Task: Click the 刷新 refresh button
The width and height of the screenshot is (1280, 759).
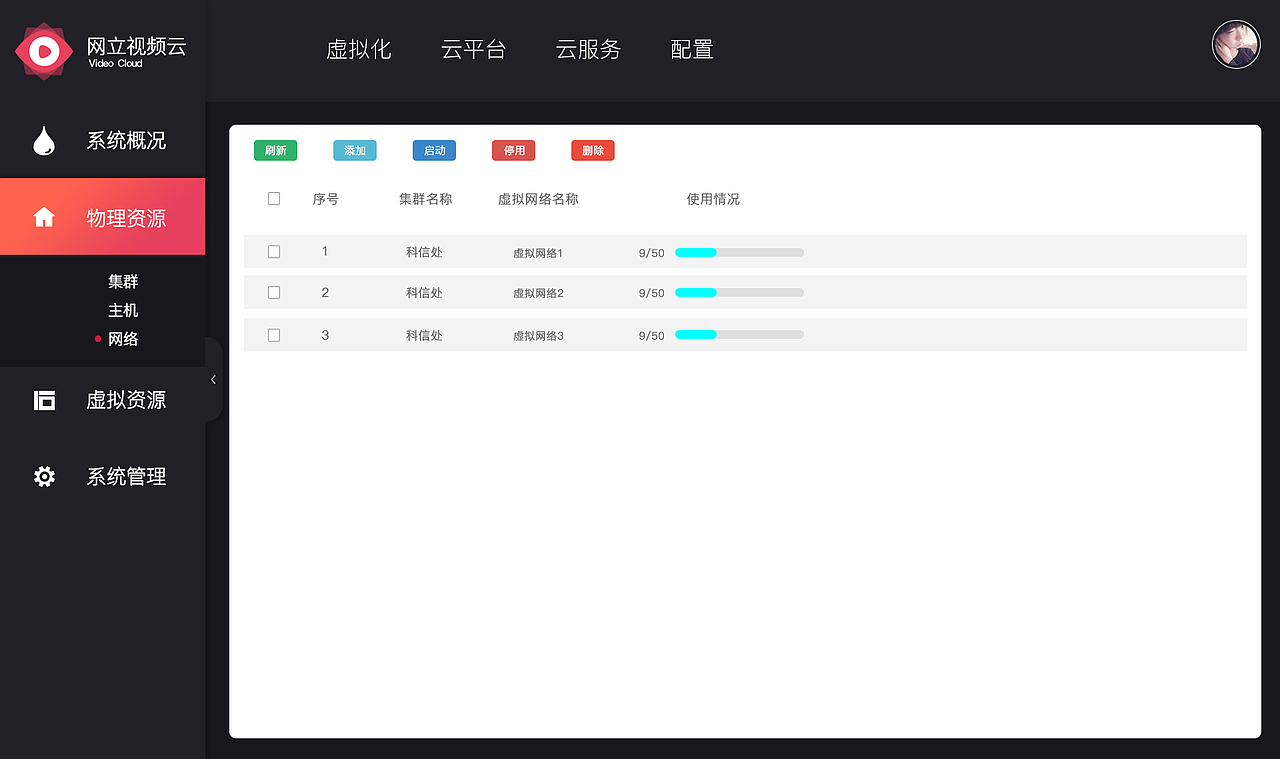Action: (275, 150)
